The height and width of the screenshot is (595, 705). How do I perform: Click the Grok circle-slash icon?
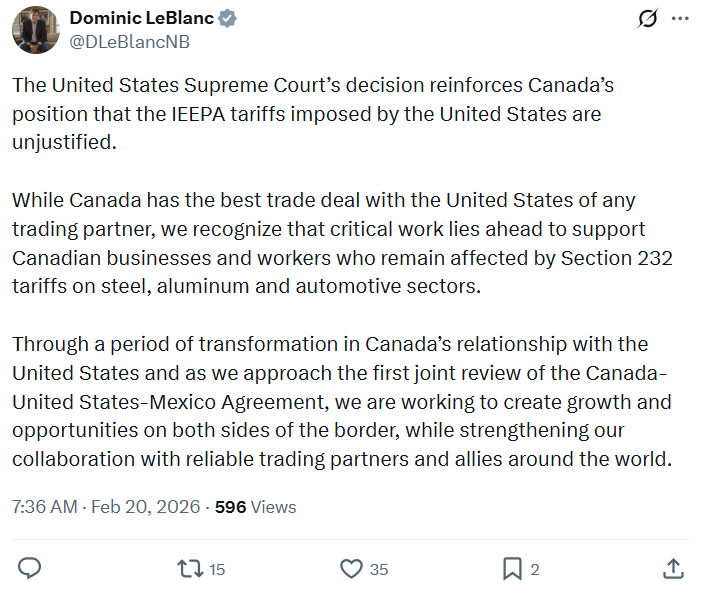click(x=647, y=19)
